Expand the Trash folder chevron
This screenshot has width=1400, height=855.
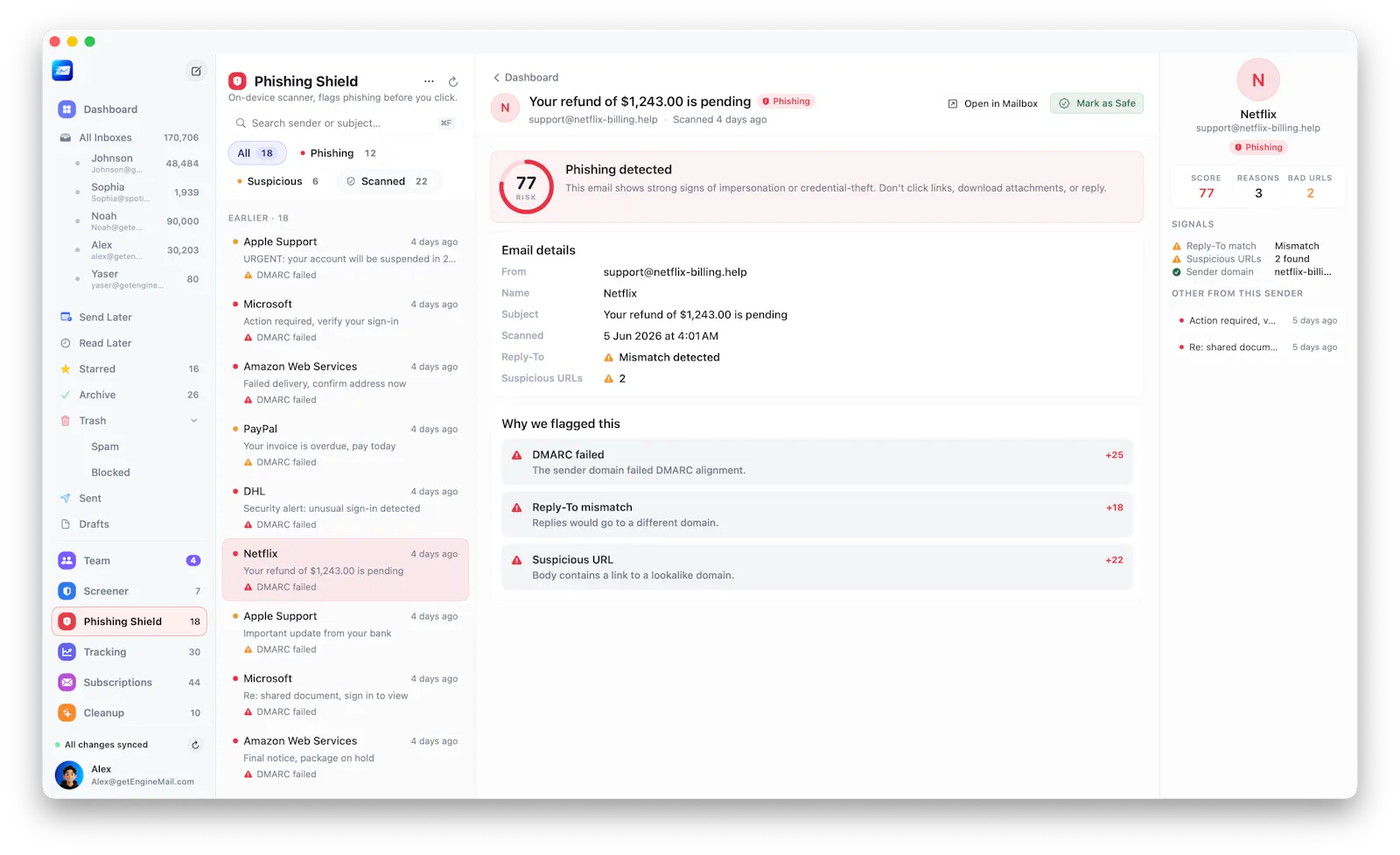[x=194, y=421]
